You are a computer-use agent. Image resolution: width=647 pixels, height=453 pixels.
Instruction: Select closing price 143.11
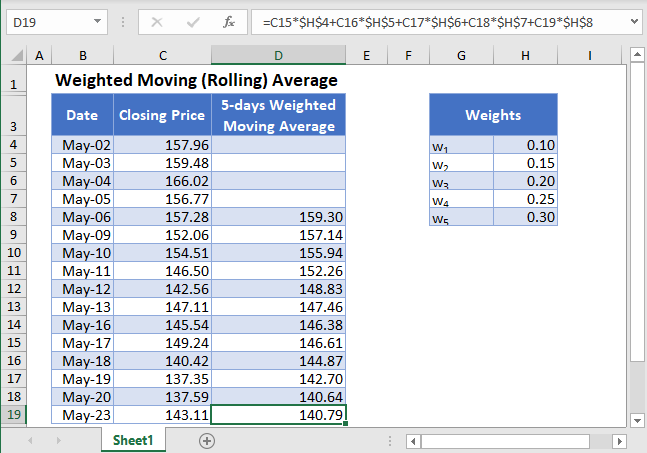pyautogui.click(x=162, y=414)
